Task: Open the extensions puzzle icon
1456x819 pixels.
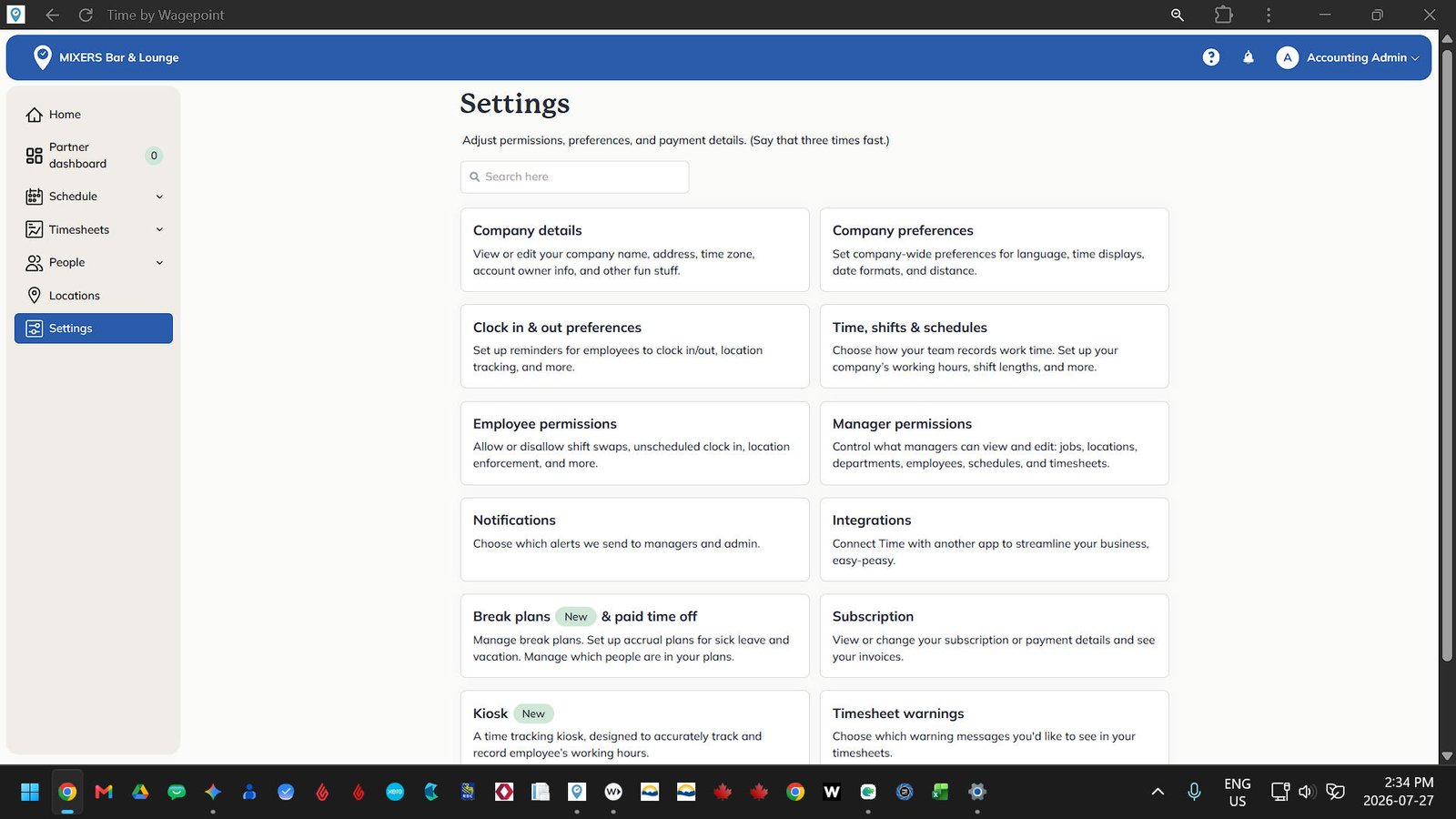Action: 1223,15
